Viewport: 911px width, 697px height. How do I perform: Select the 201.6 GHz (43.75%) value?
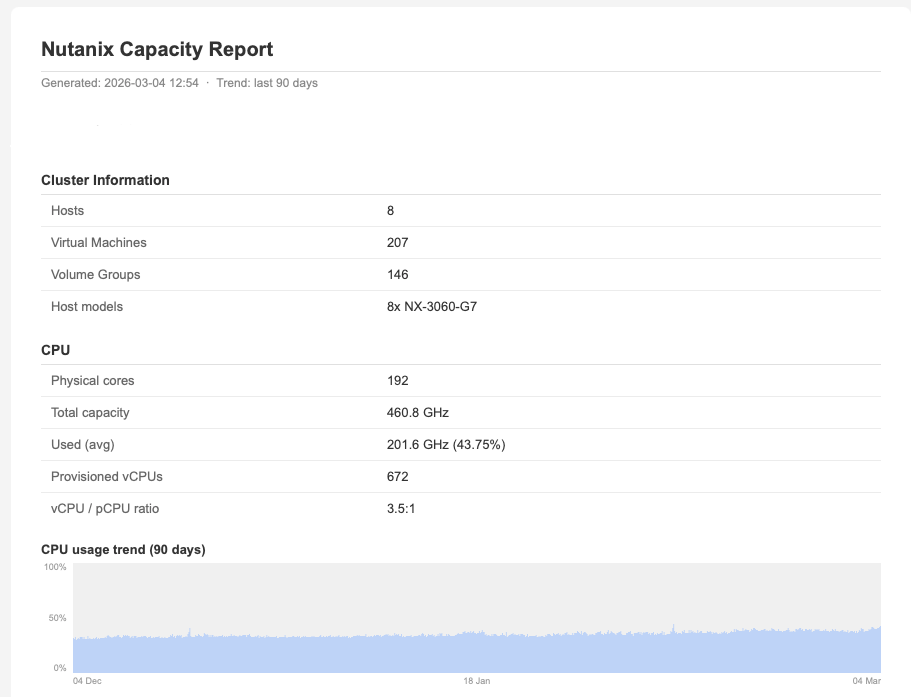tap(445, 445)
